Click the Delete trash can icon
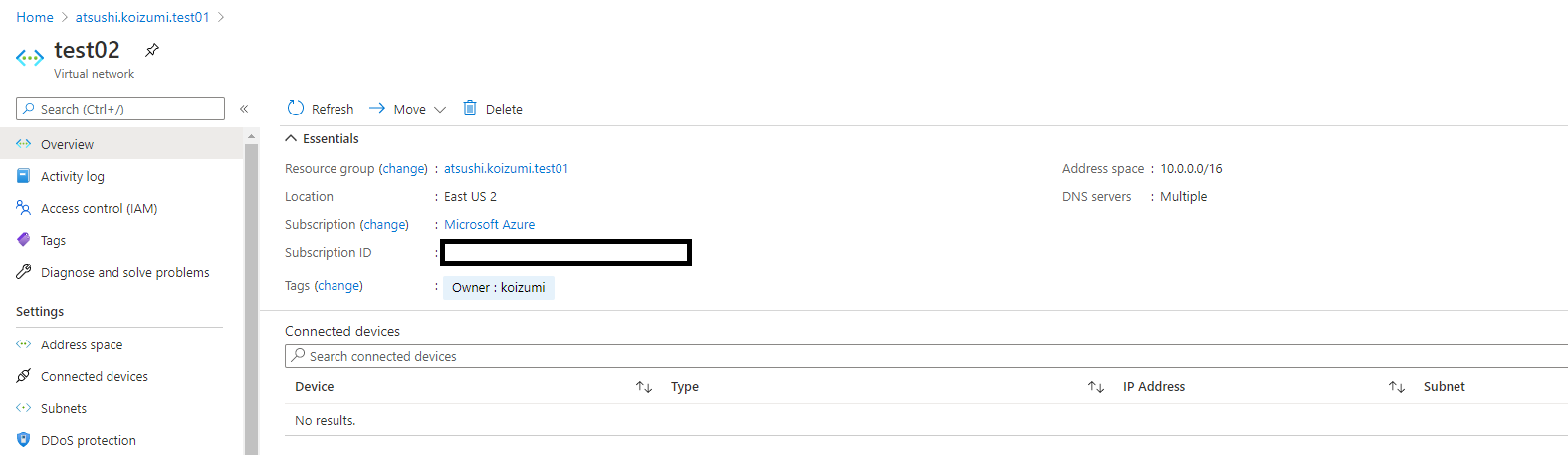 (x=470, y=109)
